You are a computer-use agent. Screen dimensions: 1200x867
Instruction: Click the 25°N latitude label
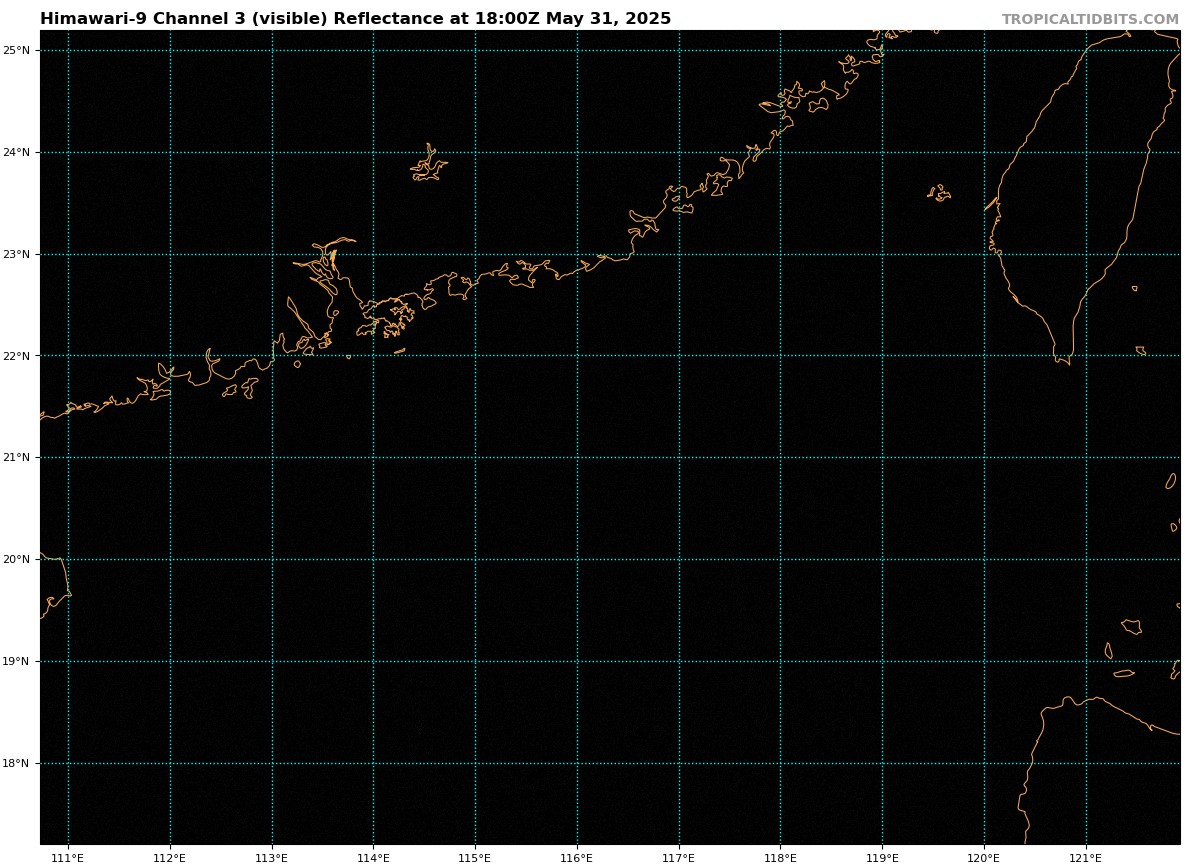(x=18, y=51)
